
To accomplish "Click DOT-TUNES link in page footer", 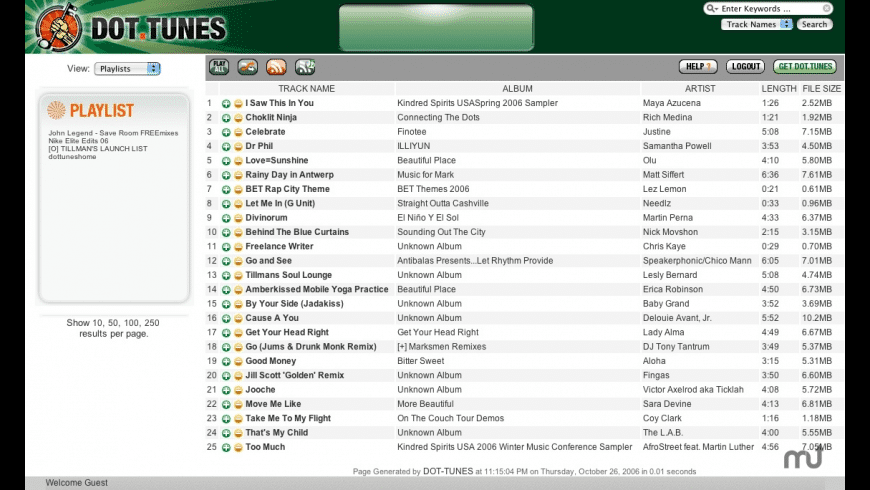I will pyautogui.click(x=448, y=471).
